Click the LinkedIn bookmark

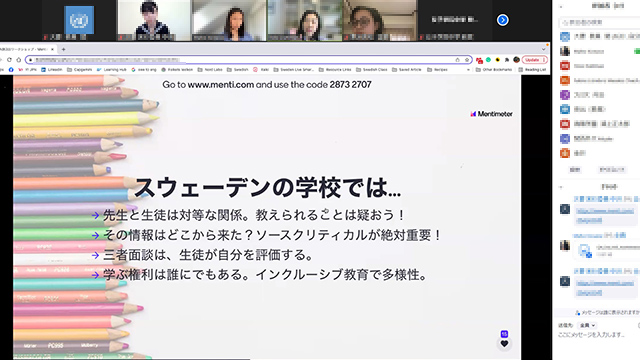pos(51,70)
